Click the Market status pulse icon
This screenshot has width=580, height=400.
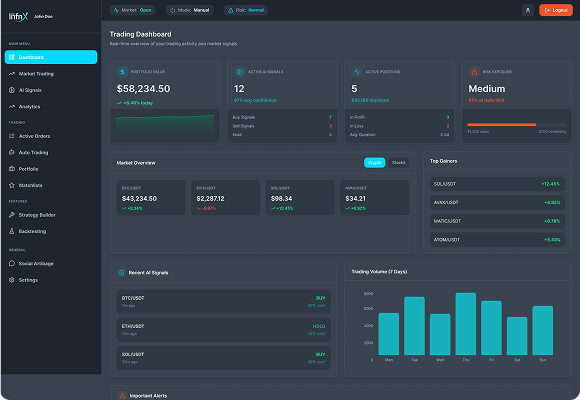pyautogui.click(x=116, y=10)
